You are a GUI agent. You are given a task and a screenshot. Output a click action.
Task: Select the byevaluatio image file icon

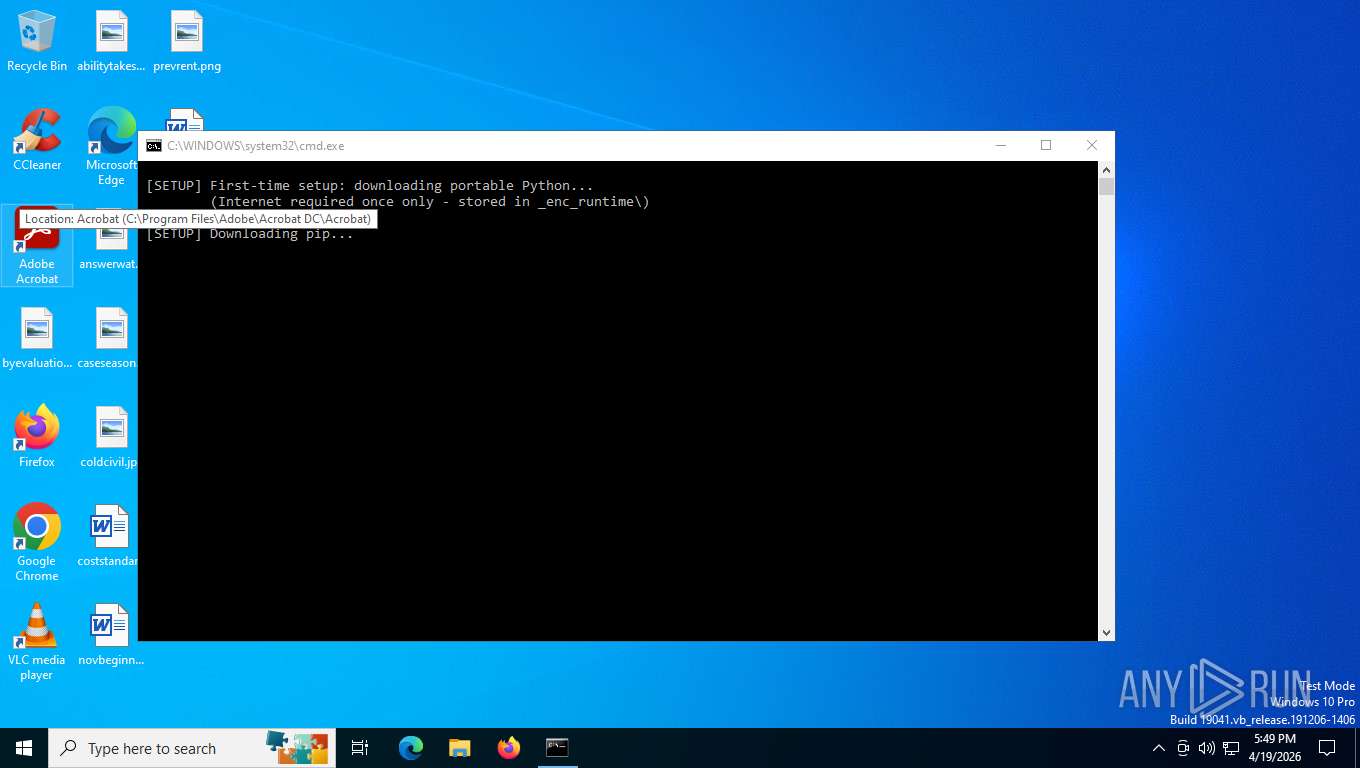37,338
